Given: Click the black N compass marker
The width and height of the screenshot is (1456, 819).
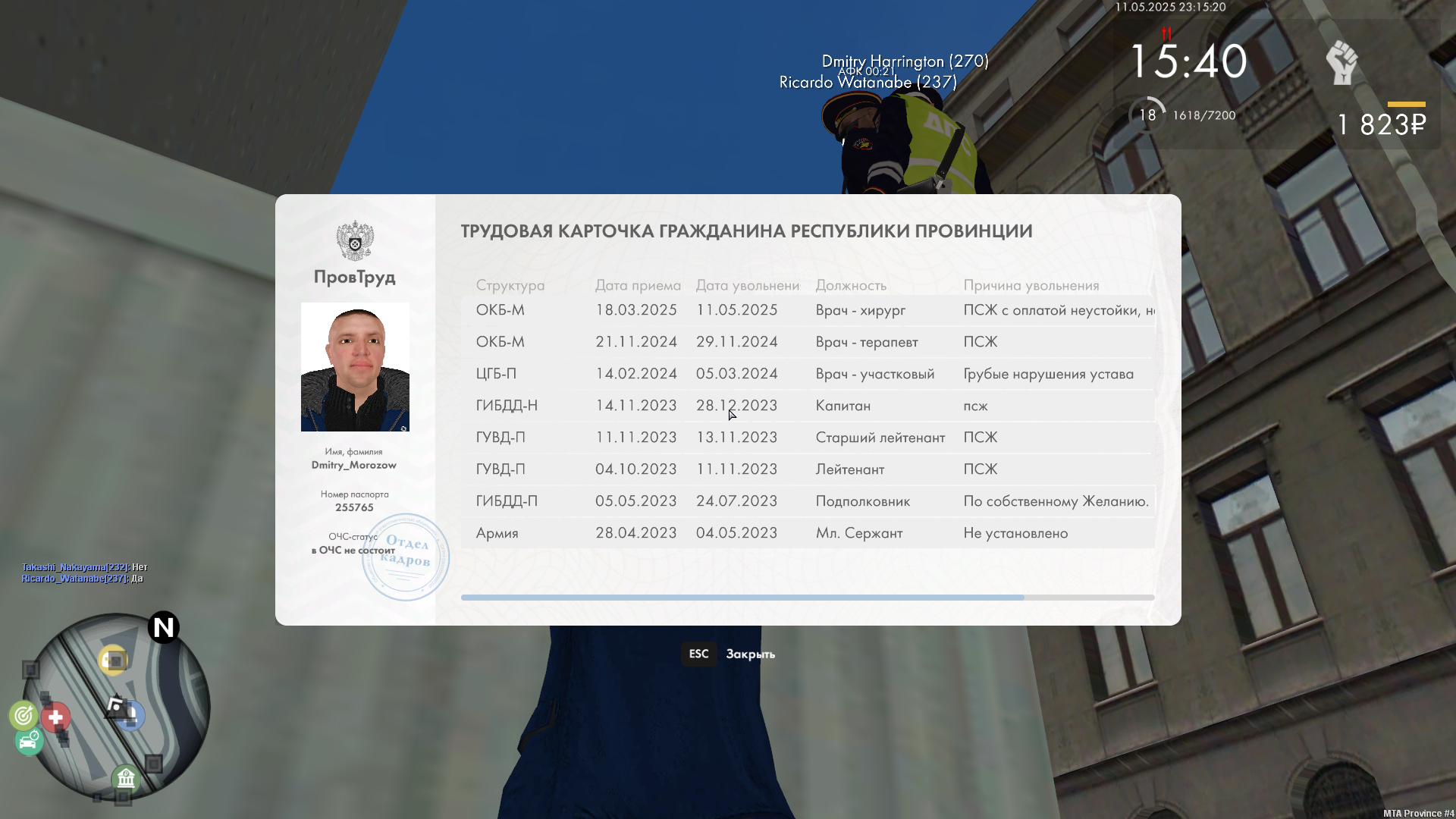Looking at the screenshot, I should coord(164,627).
